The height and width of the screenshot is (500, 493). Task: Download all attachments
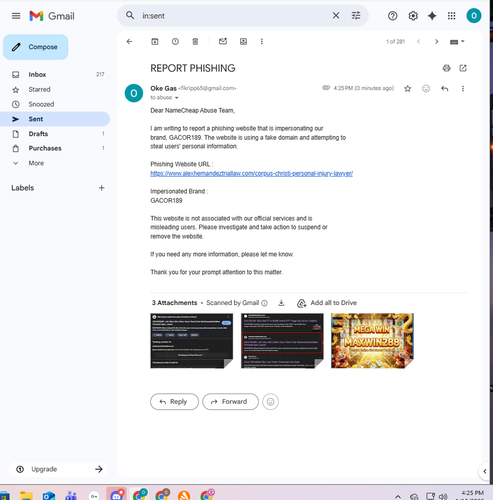[x=281, y=303]
